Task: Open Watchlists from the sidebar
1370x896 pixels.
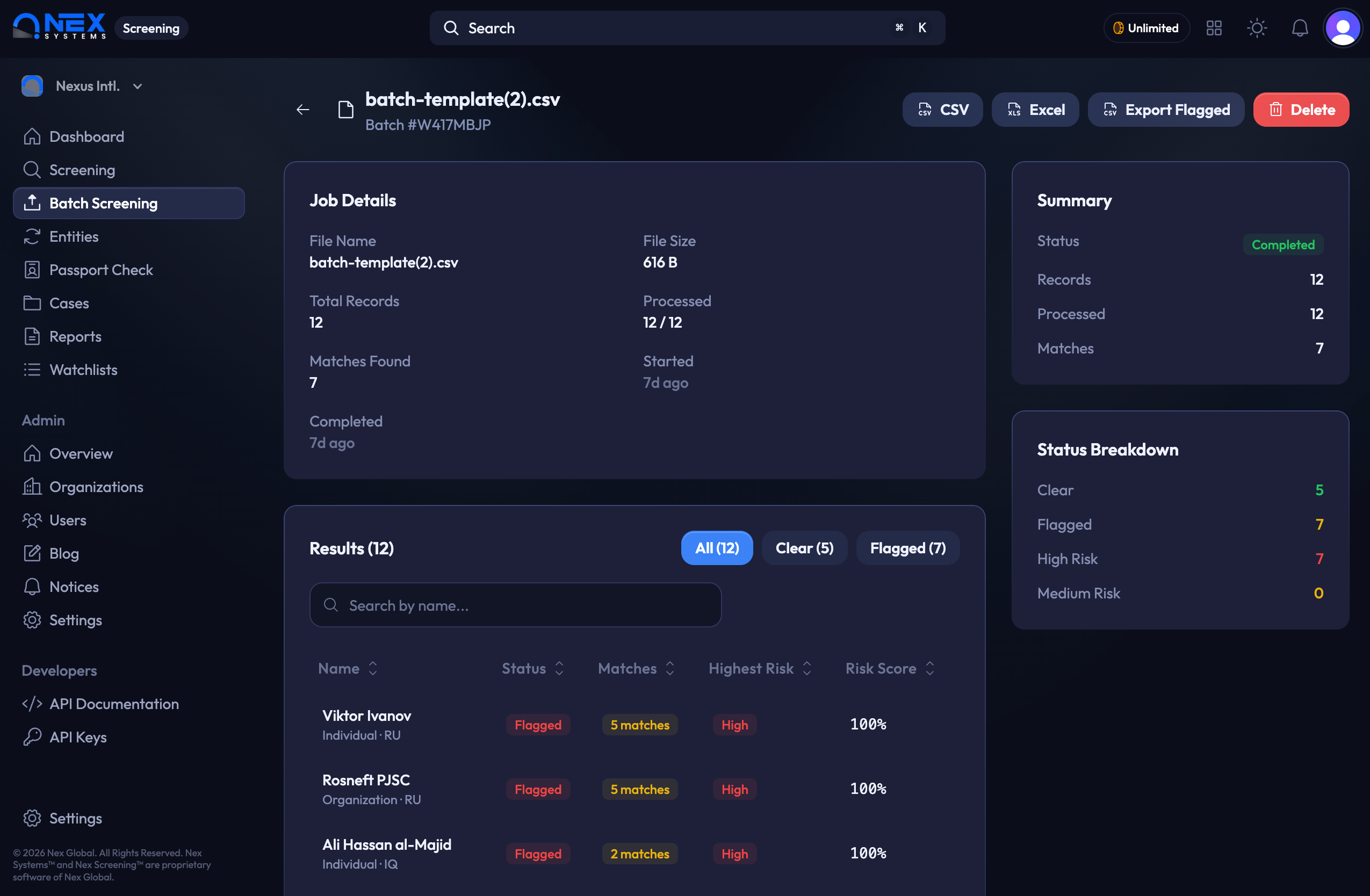Action: pyautogui.click(x=129, y=370)
